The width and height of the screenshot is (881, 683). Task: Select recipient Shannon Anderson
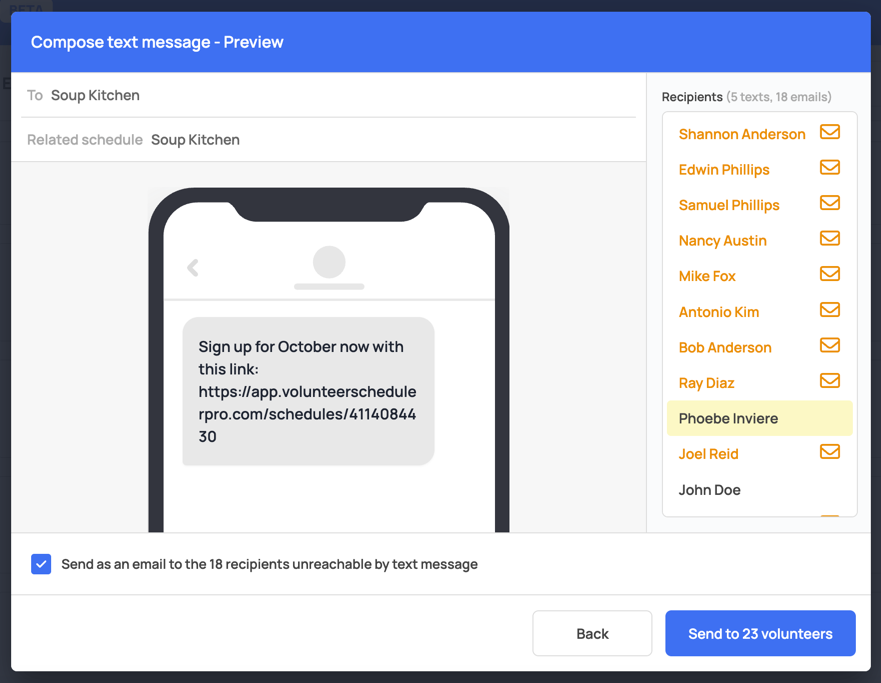[742, 134]
